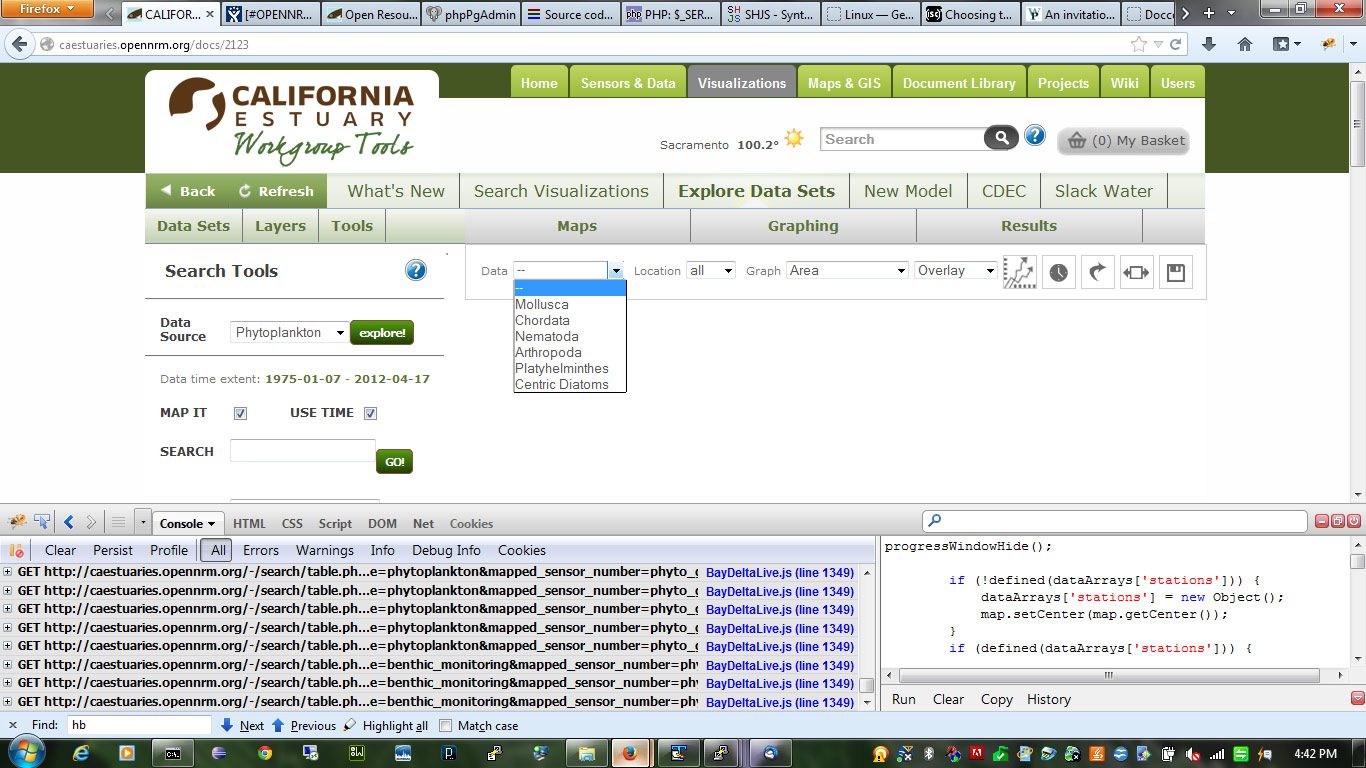Open the My Basket cart

[x=1124, y=140]
